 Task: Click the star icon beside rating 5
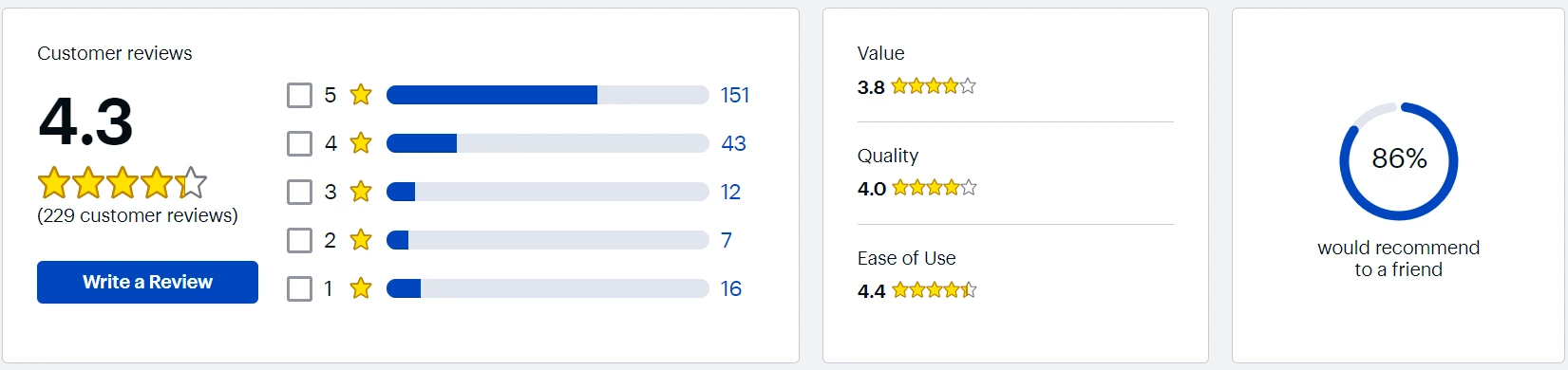[361, 94]
